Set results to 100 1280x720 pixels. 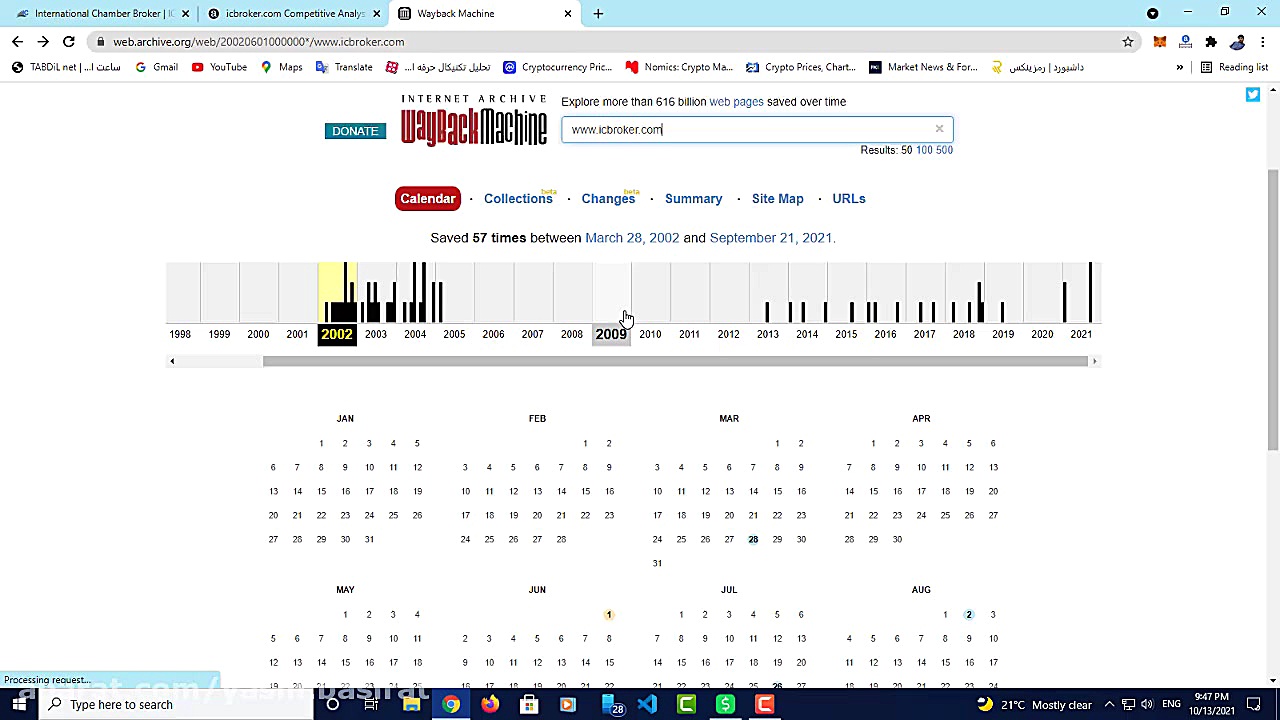point(924,150)
